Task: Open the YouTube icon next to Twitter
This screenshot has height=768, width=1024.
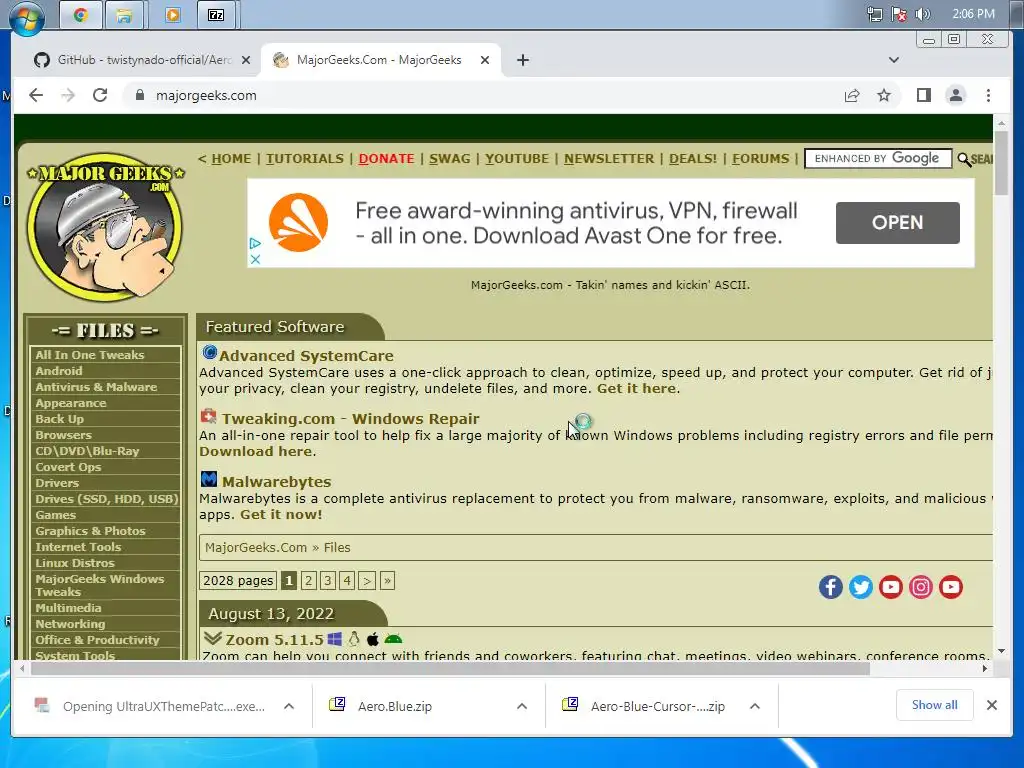Action: click(x=891, y=586)
